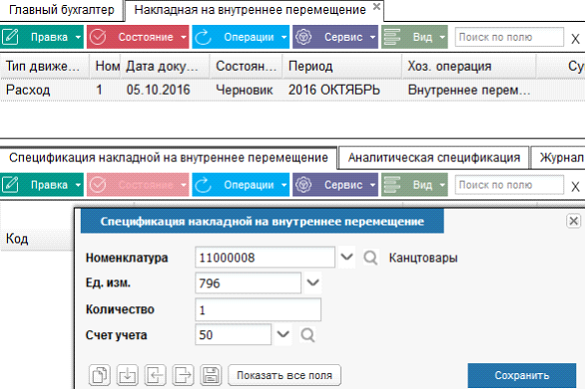Image resolution: width=585 pixels, height=390 pixels.
Task: Open the lower specification Сервис menu
Action: (x=335, y=185)
